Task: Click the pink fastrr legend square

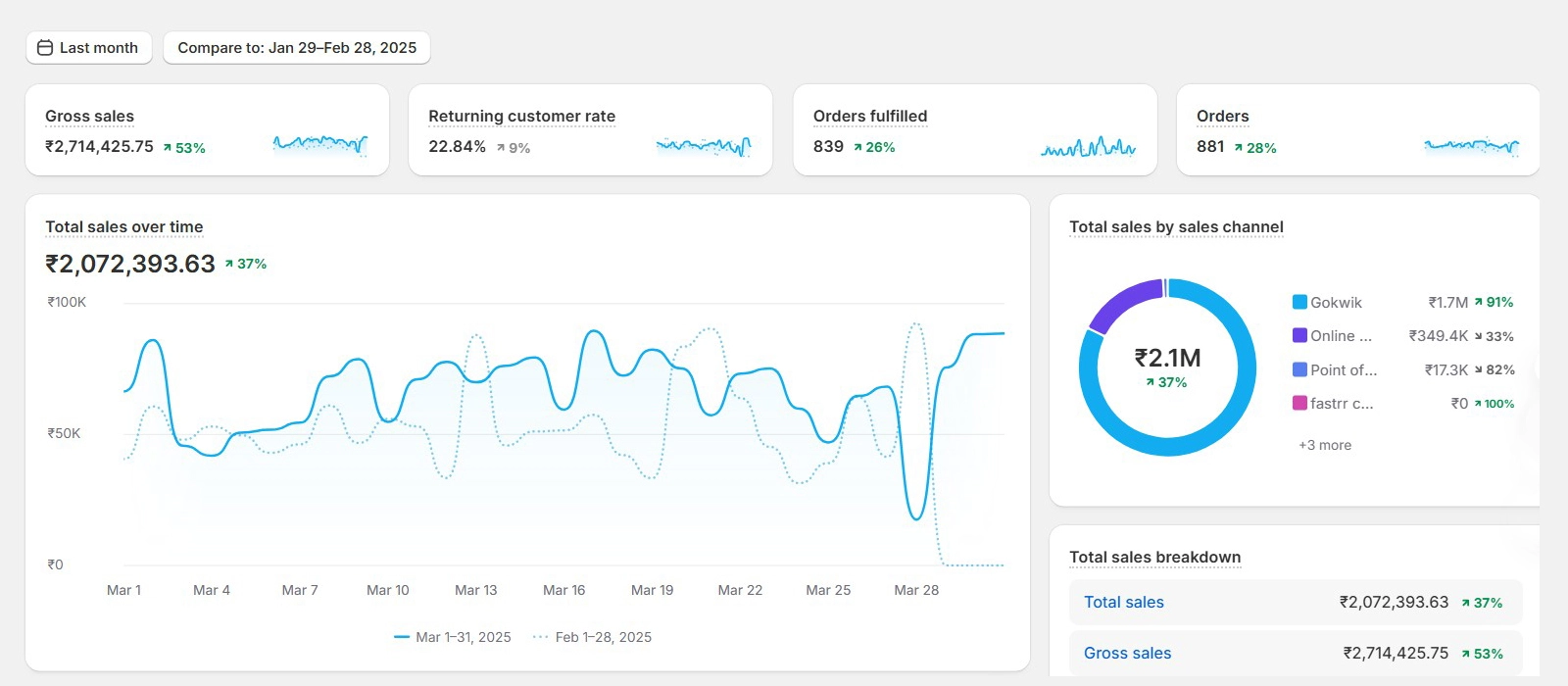Action: pyautogui.click(x=1299, y=403)
